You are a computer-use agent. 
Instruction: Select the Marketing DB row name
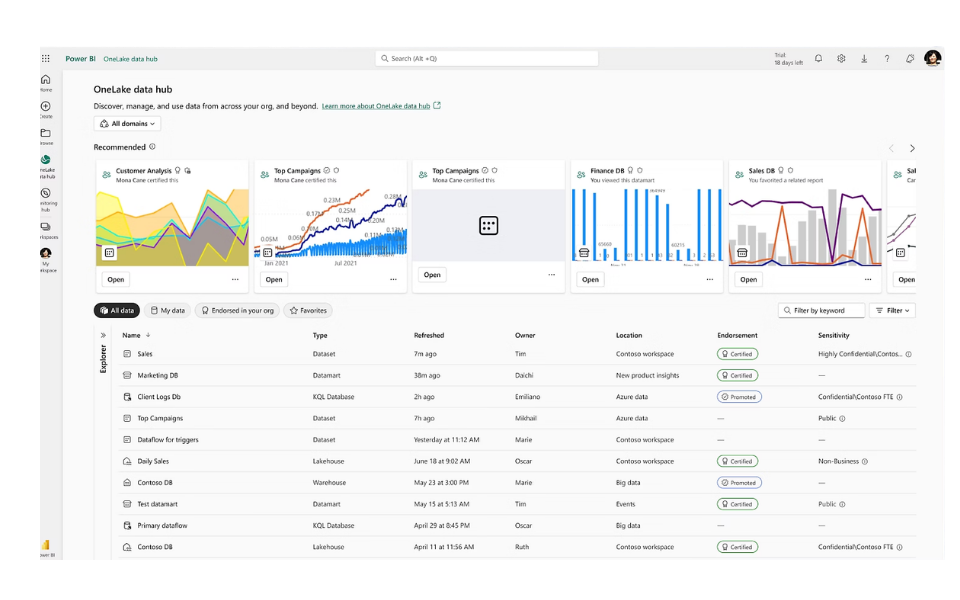click(157, 375)
